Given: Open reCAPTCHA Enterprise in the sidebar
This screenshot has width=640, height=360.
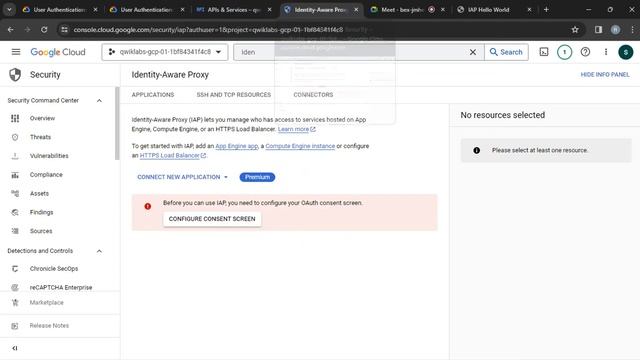Looking at the screenshot, I should pyautogui.click(x=60, y=287).
